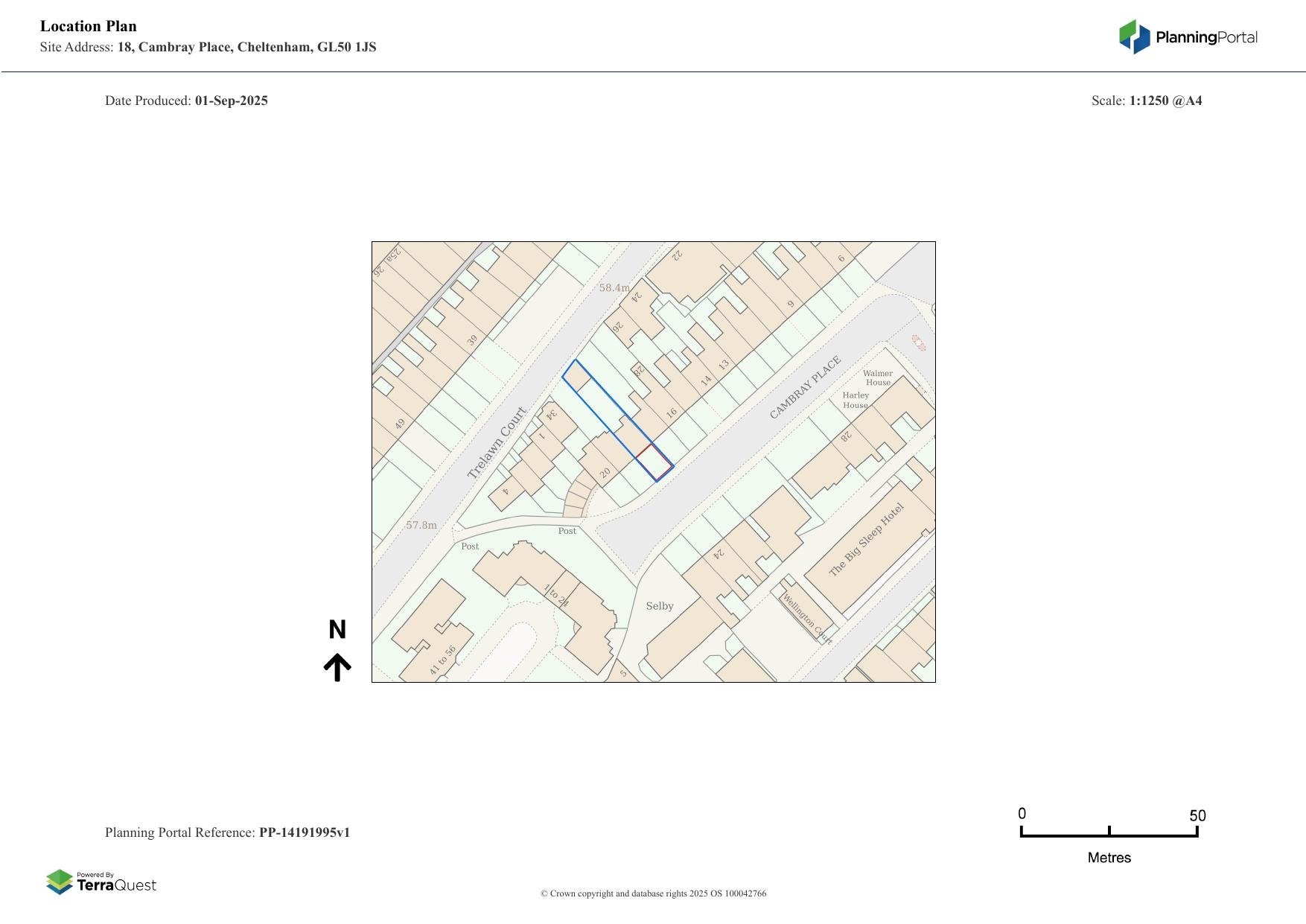This screenshot has height=924, width=1306.
Task: Click the 50 metre scale bar
Action: click(1109, 833)
